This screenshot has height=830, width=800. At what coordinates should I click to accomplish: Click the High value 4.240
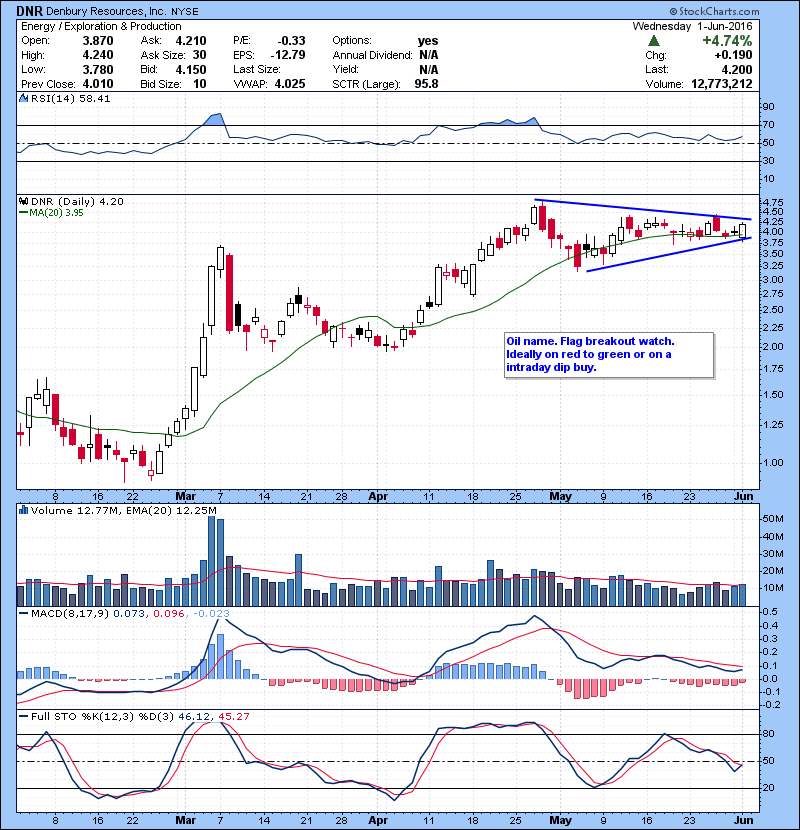point(98,55)
